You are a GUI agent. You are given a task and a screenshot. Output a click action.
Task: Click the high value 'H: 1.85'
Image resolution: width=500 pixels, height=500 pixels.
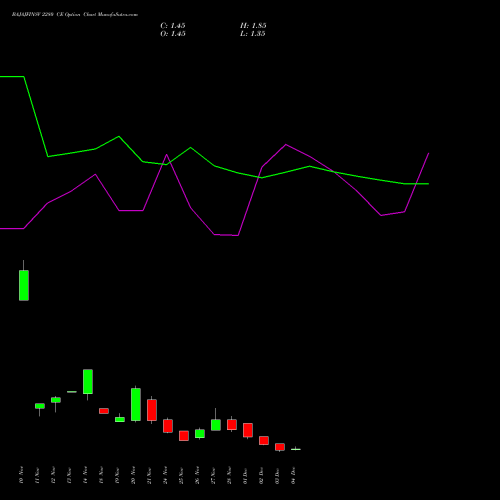pos(253,26)
